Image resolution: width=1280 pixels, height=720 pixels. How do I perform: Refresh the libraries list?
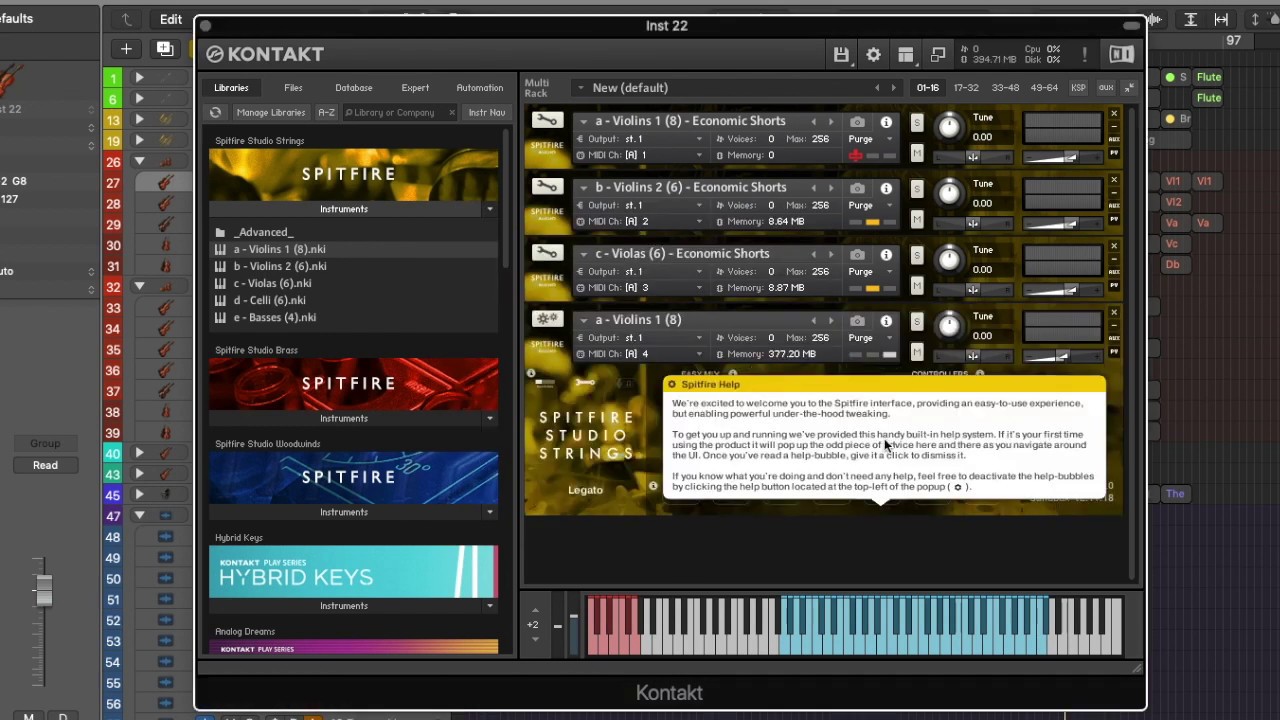[x=215, y=113]
